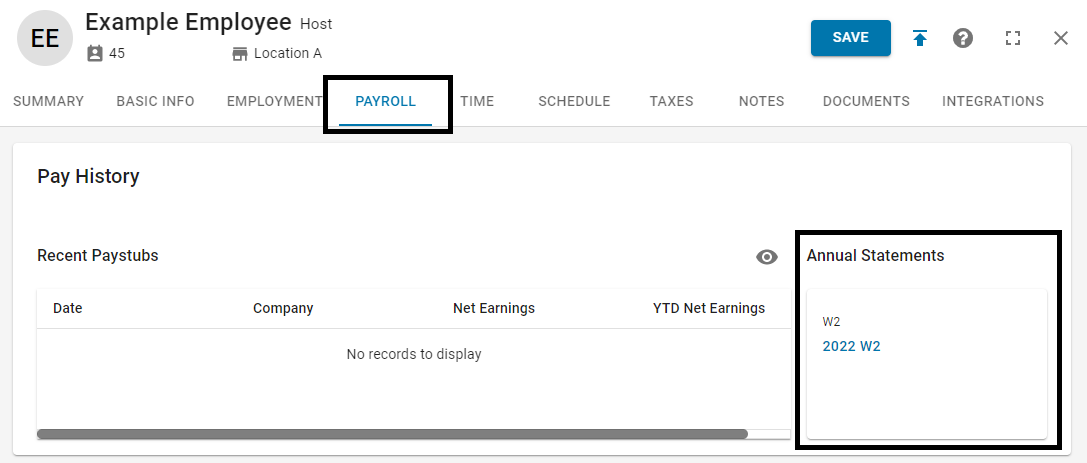Click the Company column header

283,308
